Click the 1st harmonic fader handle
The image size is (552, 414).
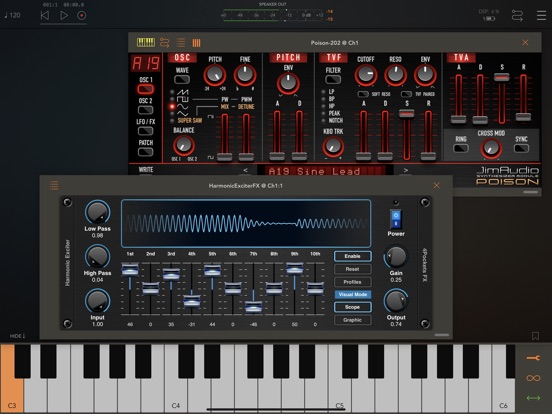click(x=130, y=270)
